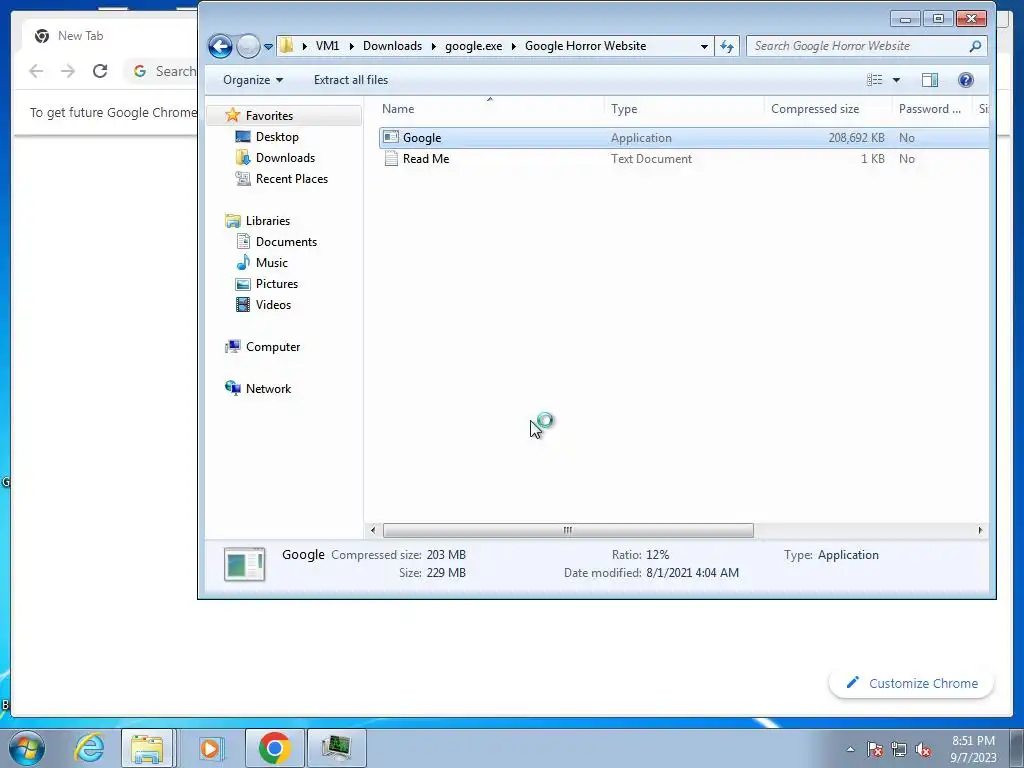Open the view options dropdown arrow
This screenshot has height=768, width=1024.
coord(896,80)
